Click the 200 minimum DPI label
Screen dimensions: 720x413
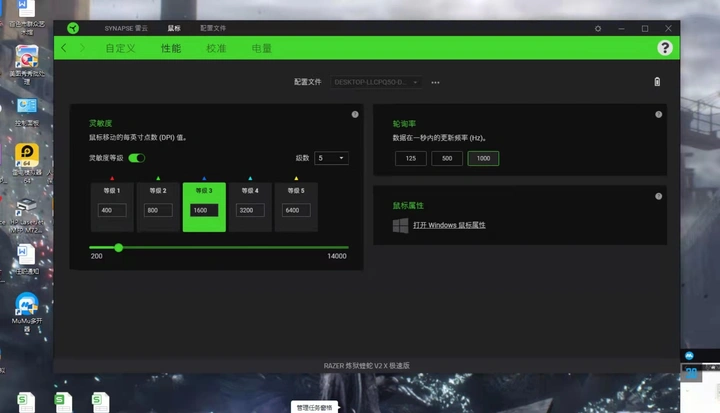click(x=96, y=256)
